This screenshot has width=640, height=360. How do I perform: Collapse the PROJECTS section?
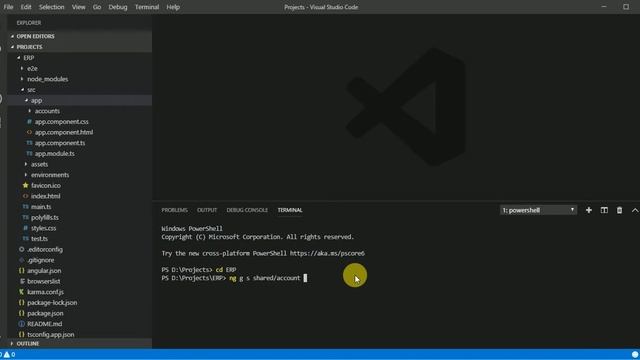80,47
